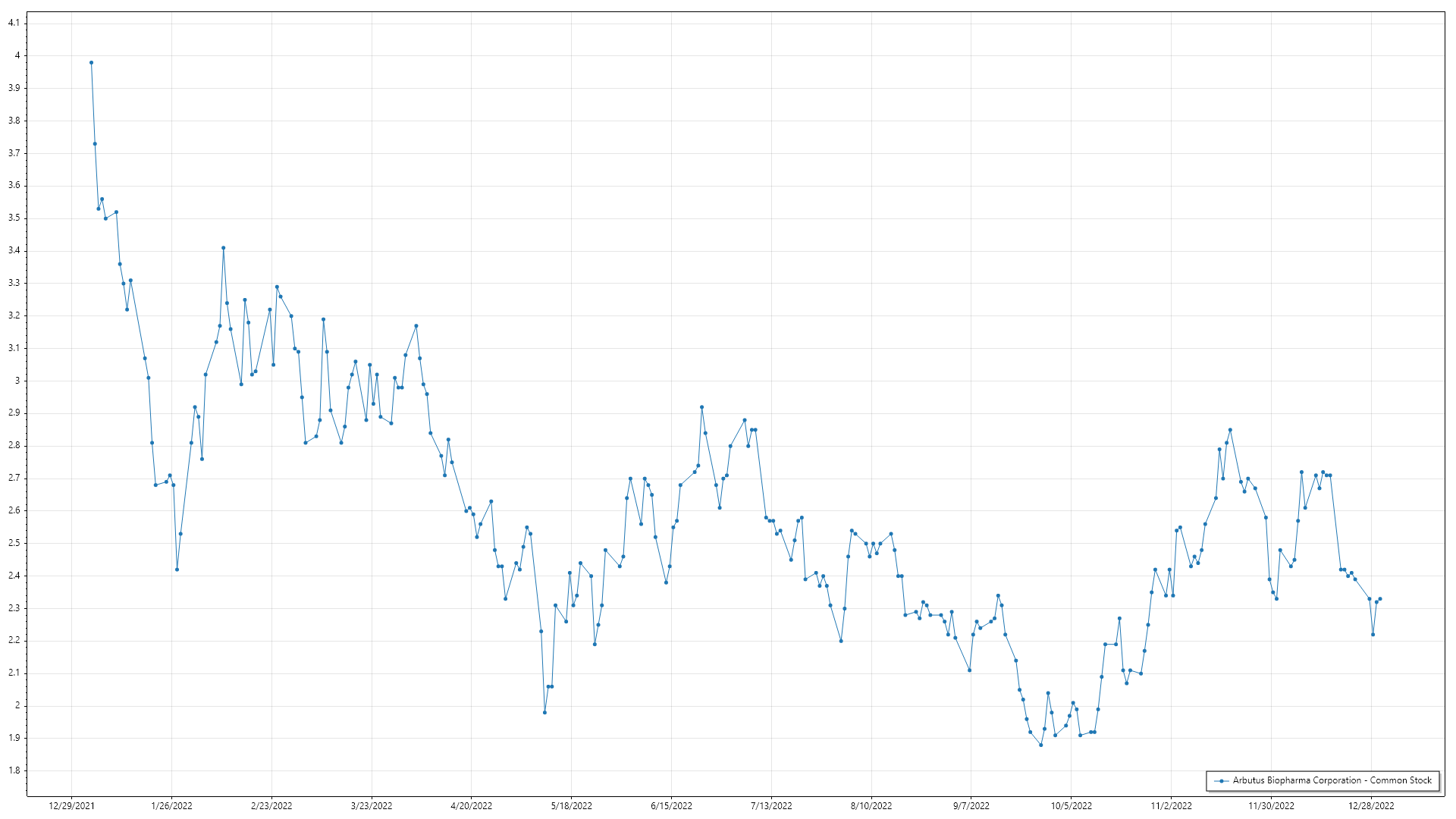
Task: Click the 2.85 peak point in November
Action: [x=1230, y=430]
